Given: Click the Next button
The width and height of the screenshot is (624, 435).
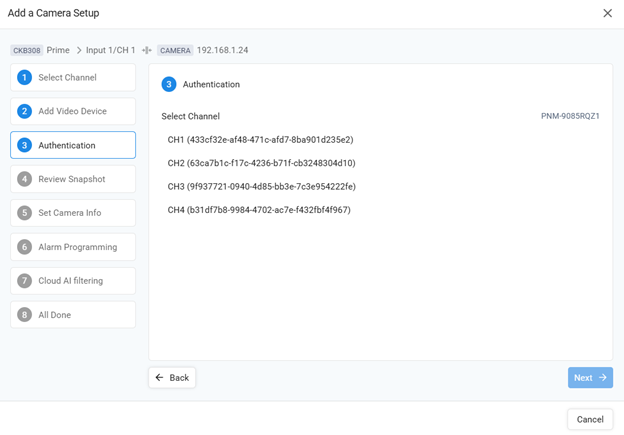Looking at the screenshot, I should (x=590, y=378).
